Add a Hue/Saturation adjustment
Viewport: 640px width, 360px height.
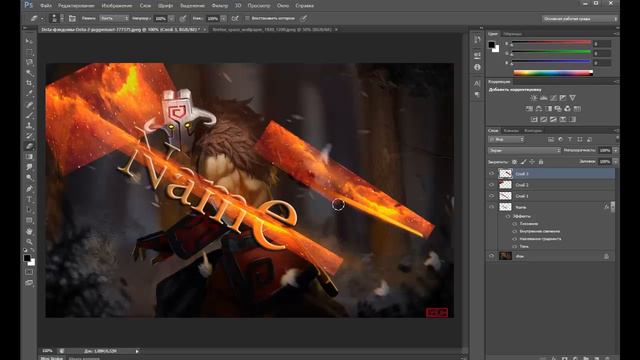click(x=529, y=109)
